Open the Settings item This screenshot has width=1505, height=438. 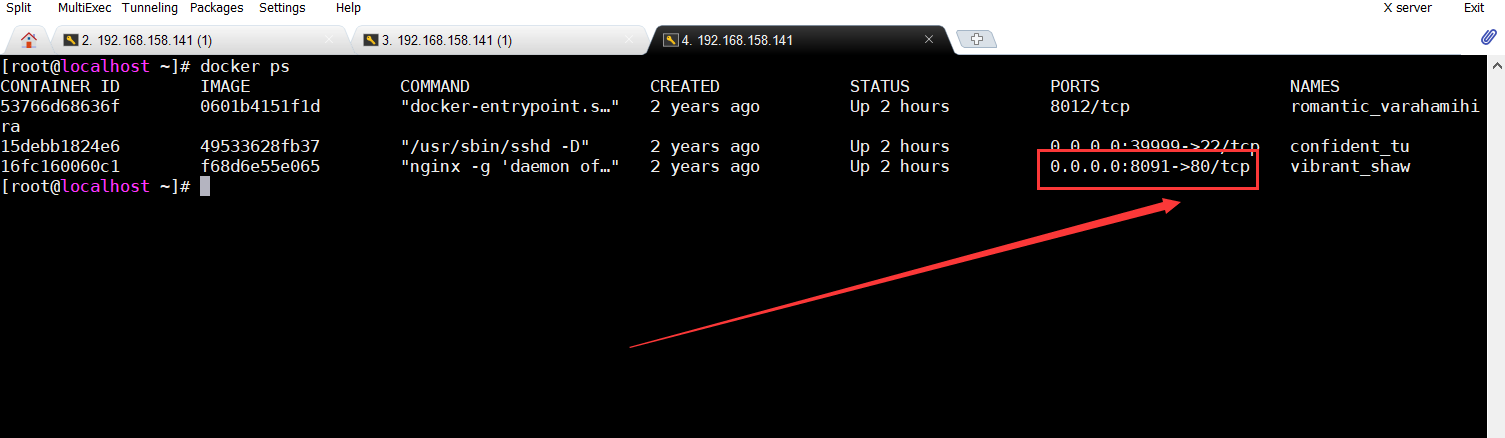click(x=282, y=8)
